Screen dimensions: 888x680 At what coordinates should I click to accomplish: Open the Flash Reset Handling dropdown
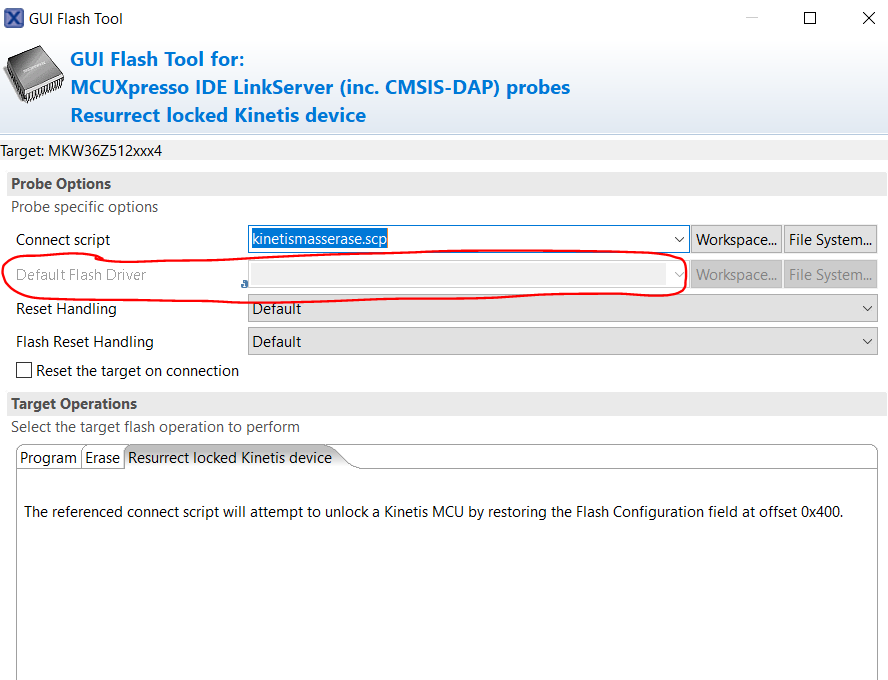click(562, 342)
